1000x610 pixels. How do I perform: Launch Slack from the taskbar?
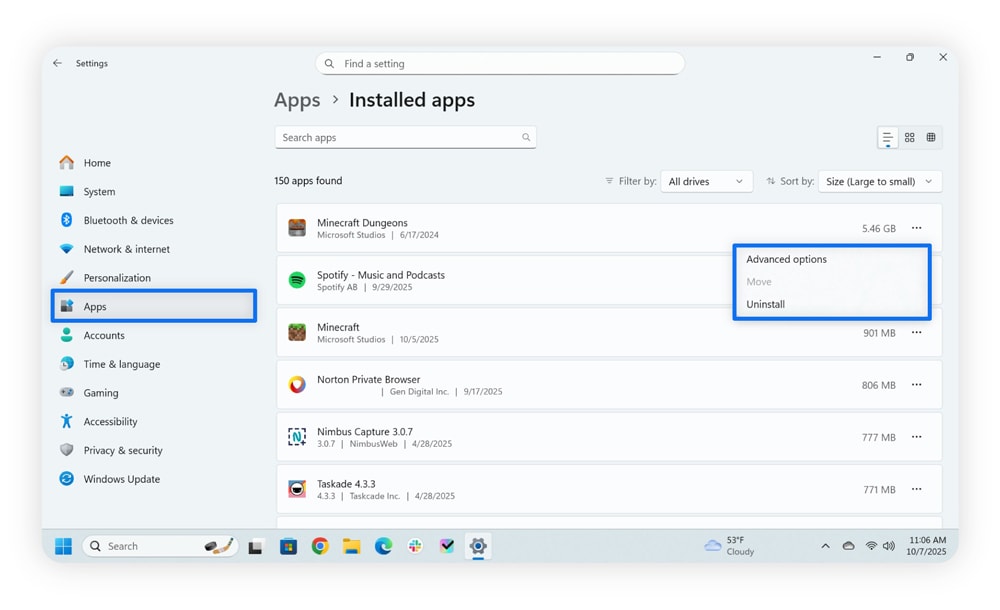pos(414,546)
